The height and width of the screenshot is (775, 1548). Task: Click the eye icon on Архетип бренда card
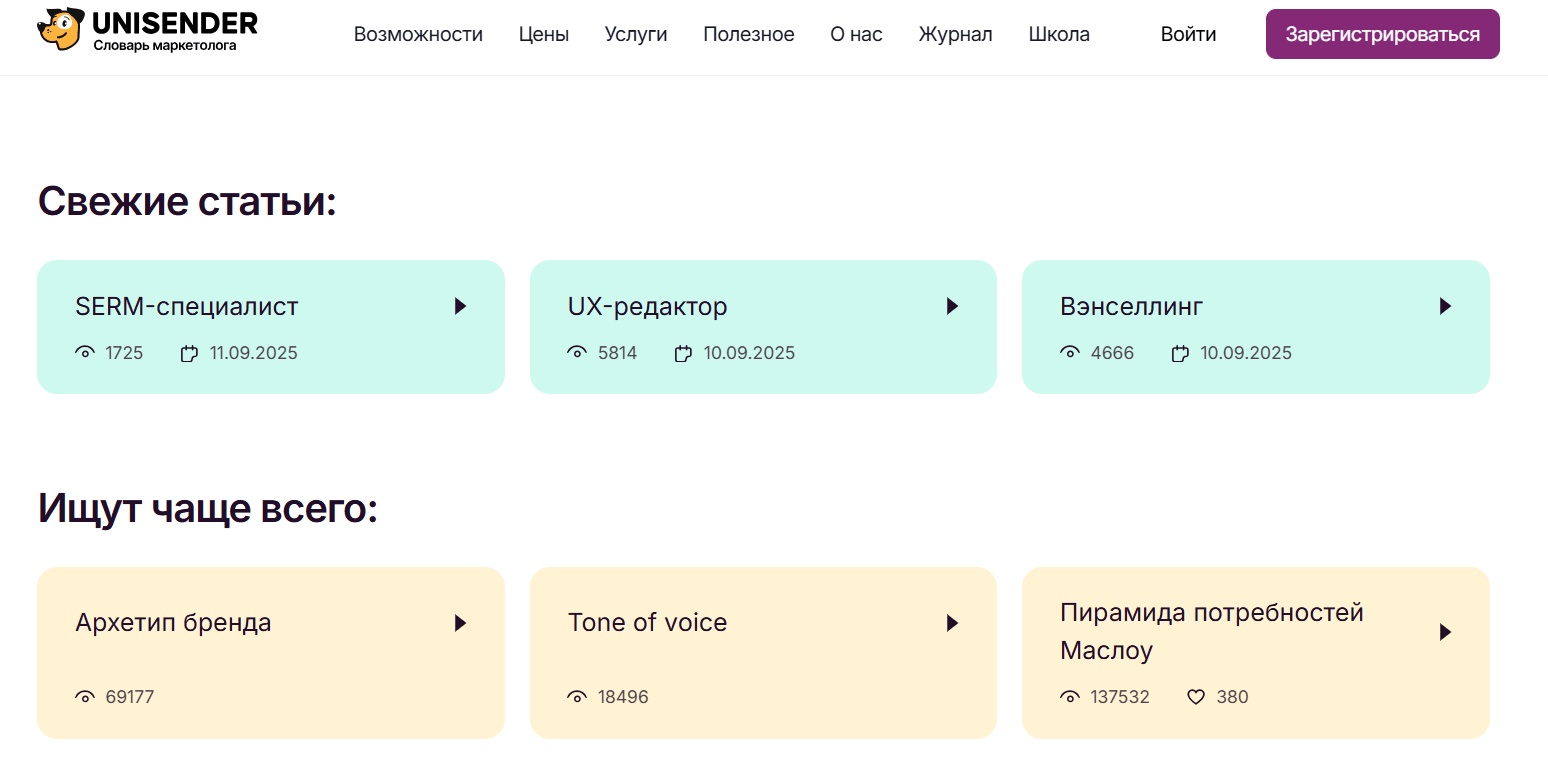click(85, 697)
